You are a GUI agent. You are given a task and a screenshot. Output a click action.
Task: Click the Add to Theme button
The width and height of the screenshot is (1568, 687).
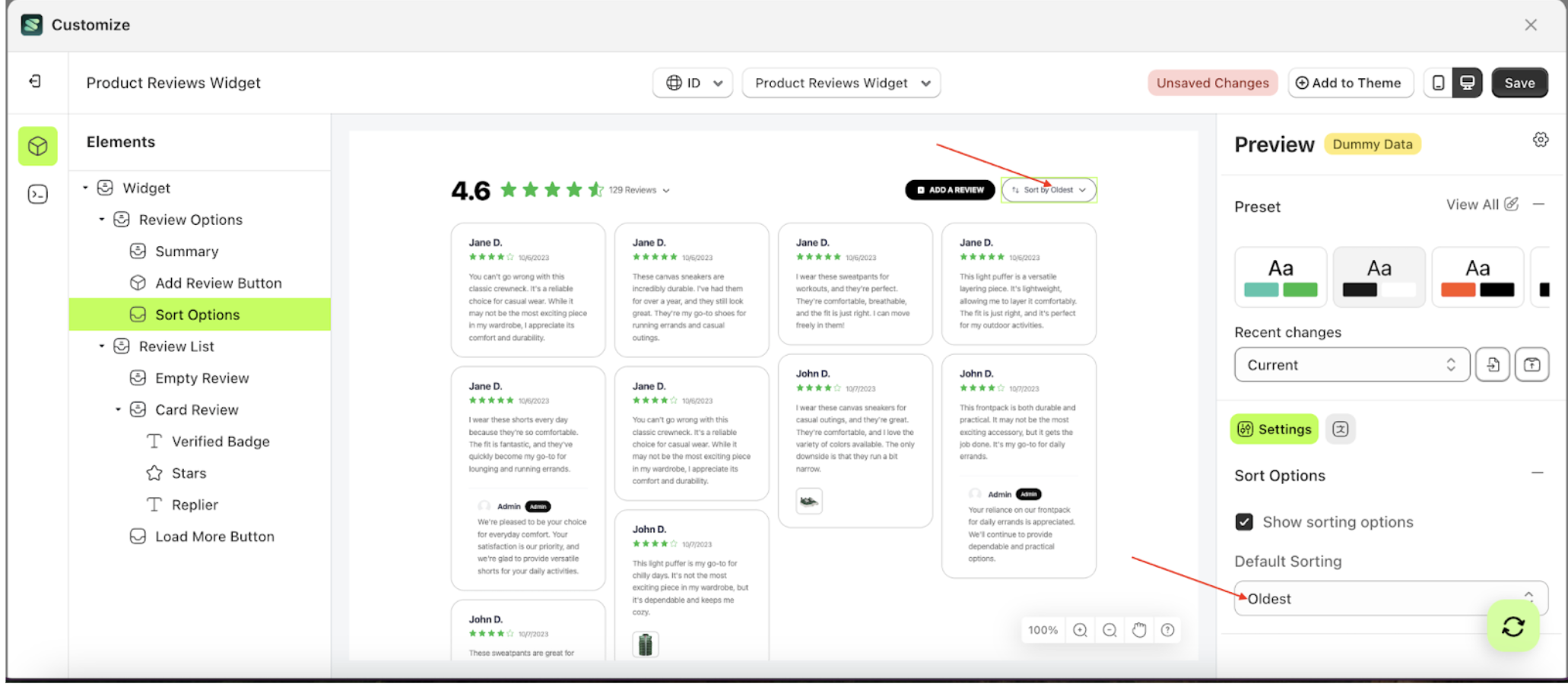[x=1351, y=83]
